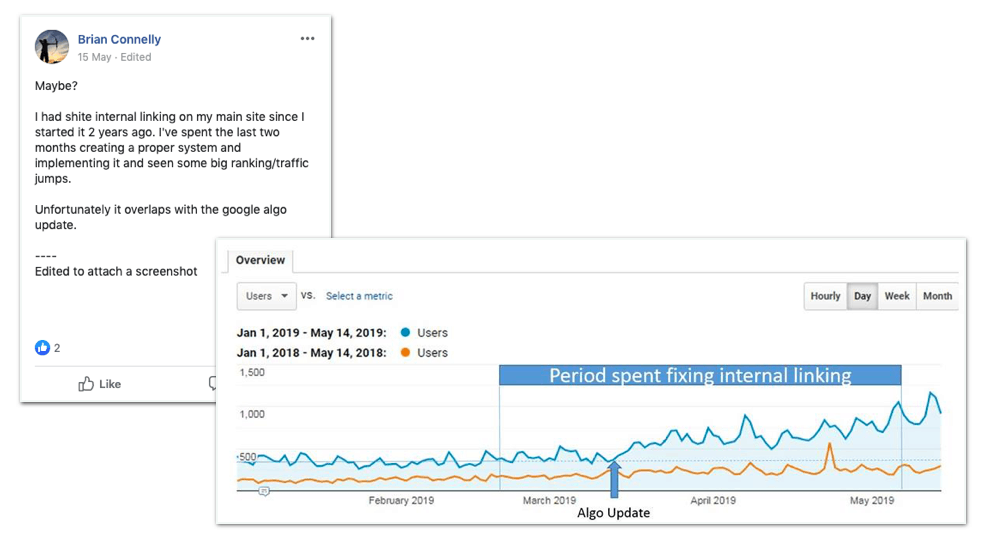The image size is (985, 544).
Task: Click the Edited label to view history
Action: pos(136,57)
